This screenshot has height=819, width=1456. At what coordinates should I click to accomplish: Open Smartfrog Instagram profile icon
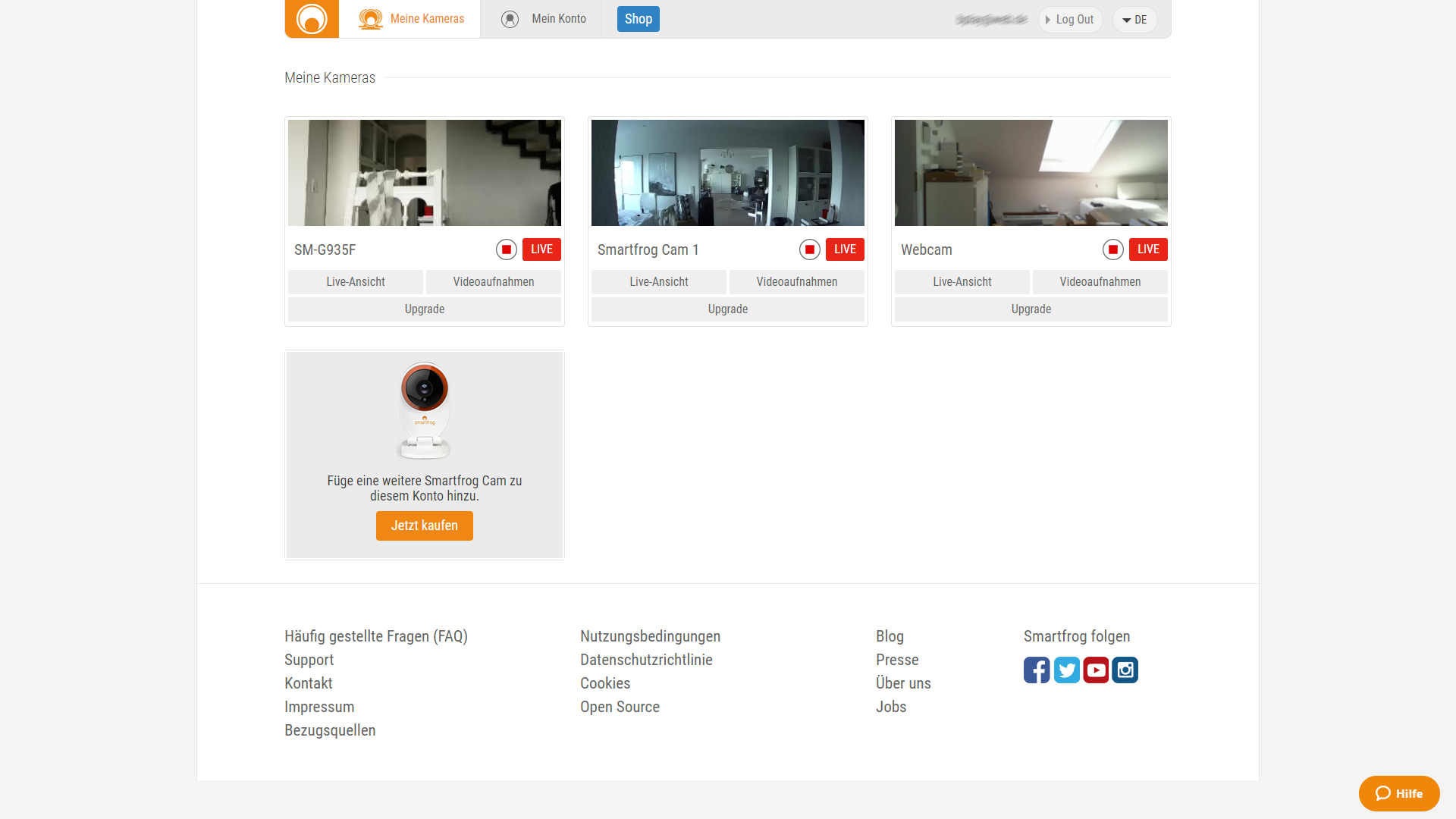coord(1125,670)
